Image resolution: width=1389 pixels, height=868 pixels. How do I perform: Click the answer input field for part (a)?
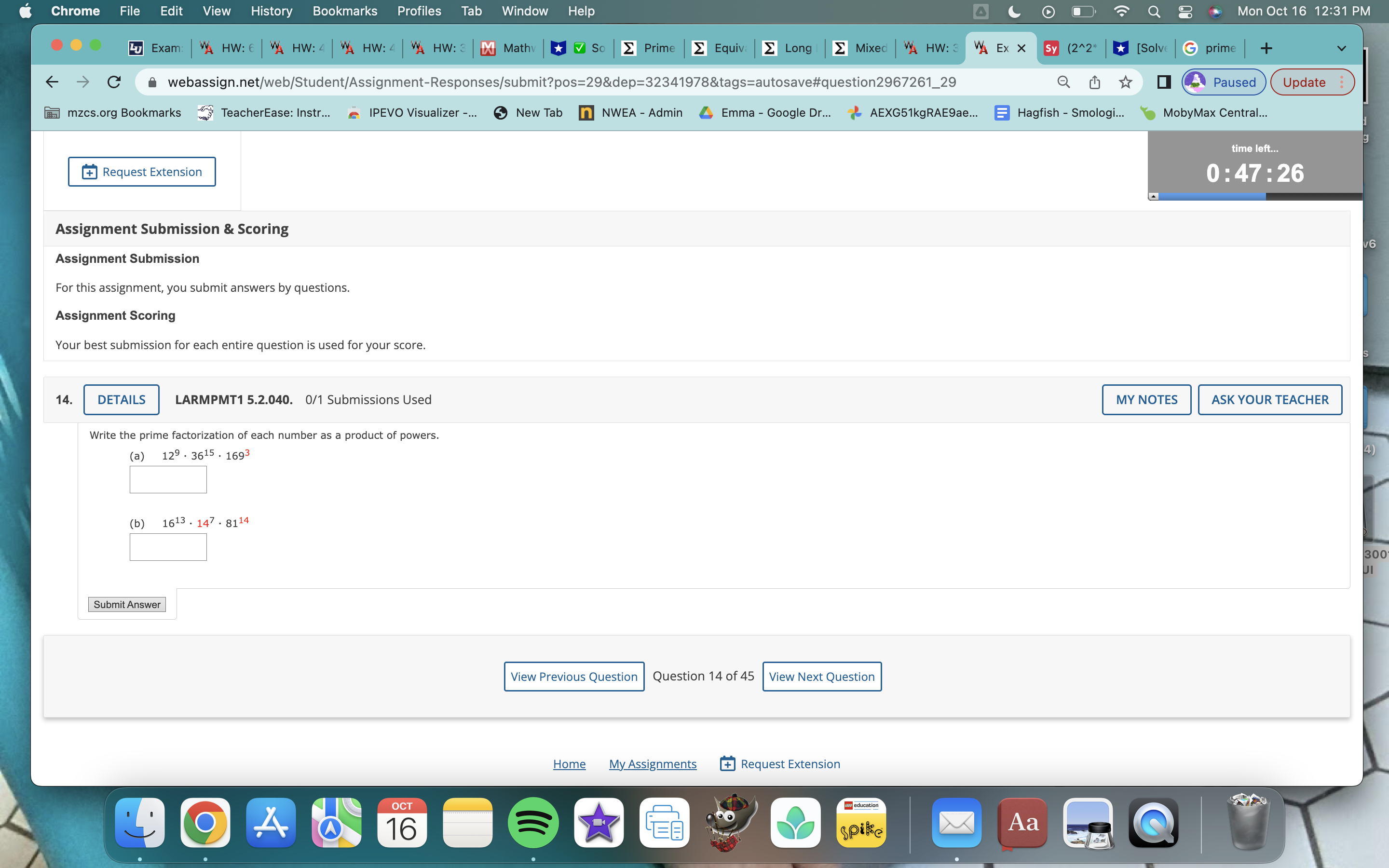coord(167,480)
